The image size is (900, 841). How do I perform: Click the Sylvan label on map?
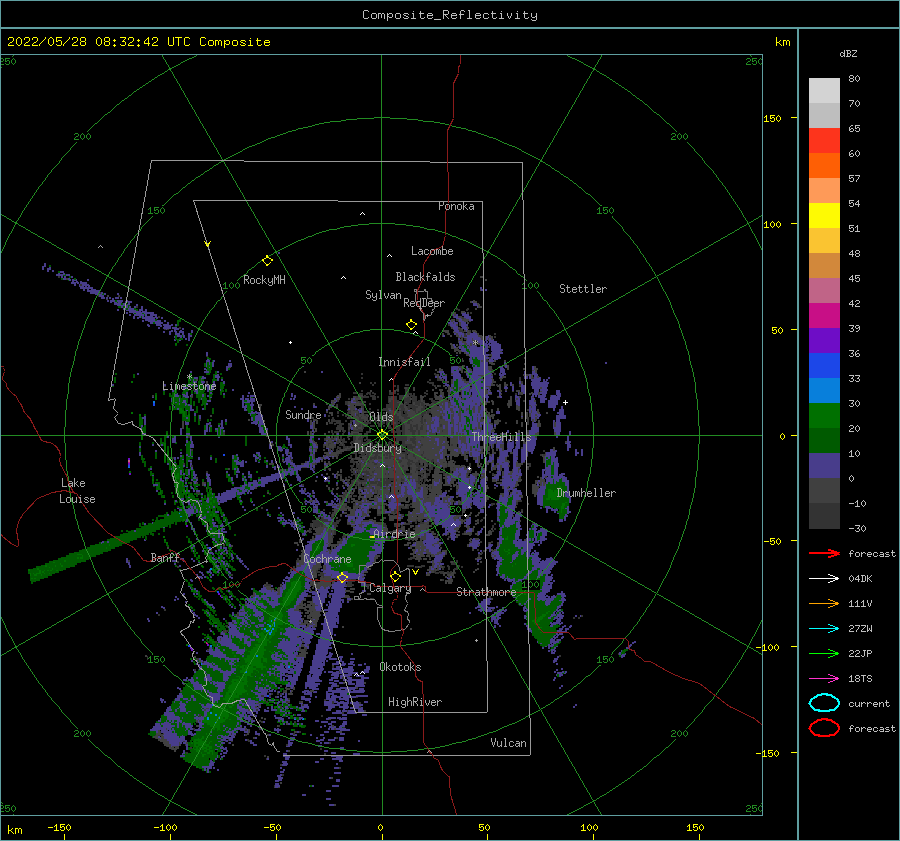(383, 295)
